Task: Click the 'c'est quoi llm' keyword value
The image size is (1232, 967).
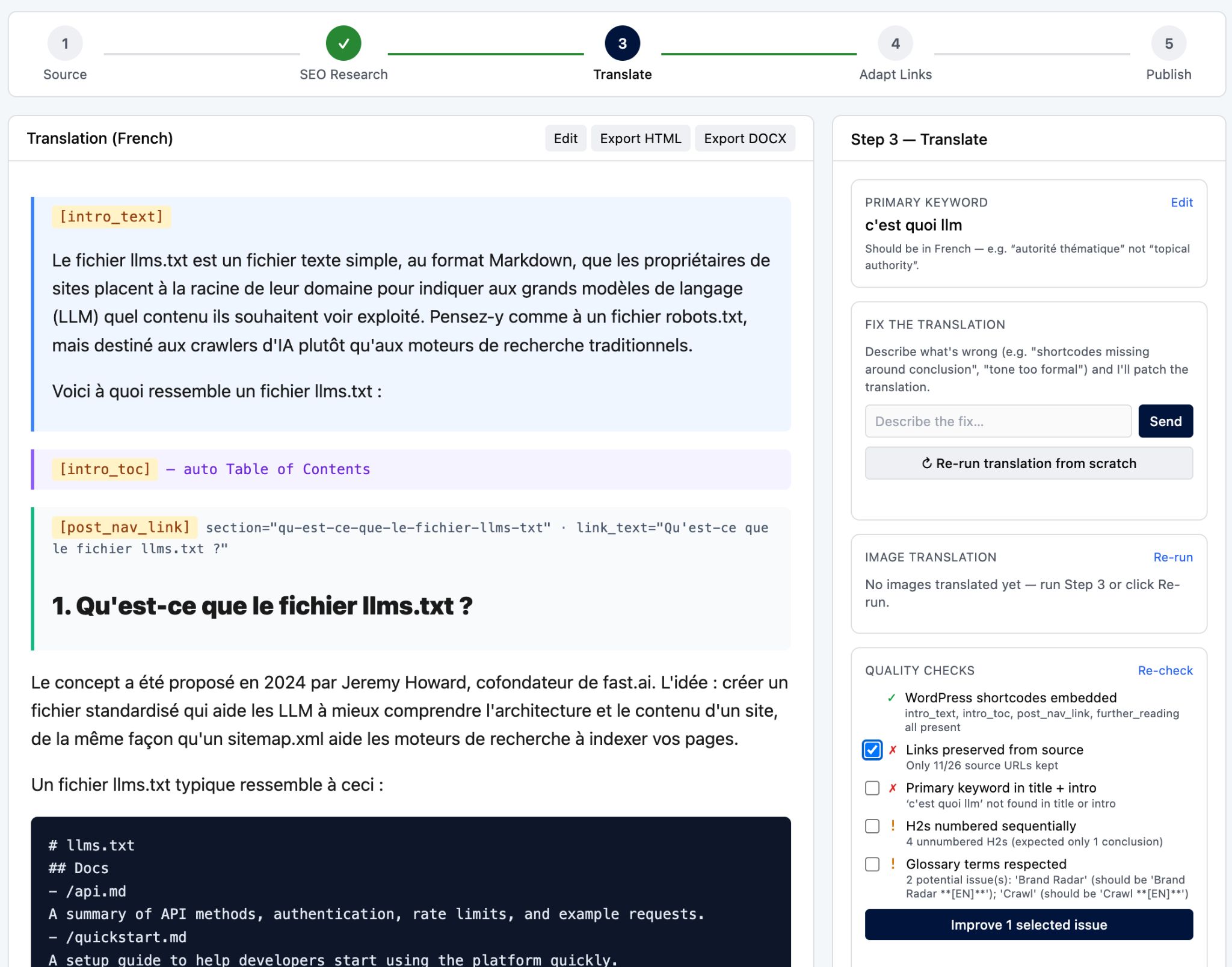Action: [913, 225]
